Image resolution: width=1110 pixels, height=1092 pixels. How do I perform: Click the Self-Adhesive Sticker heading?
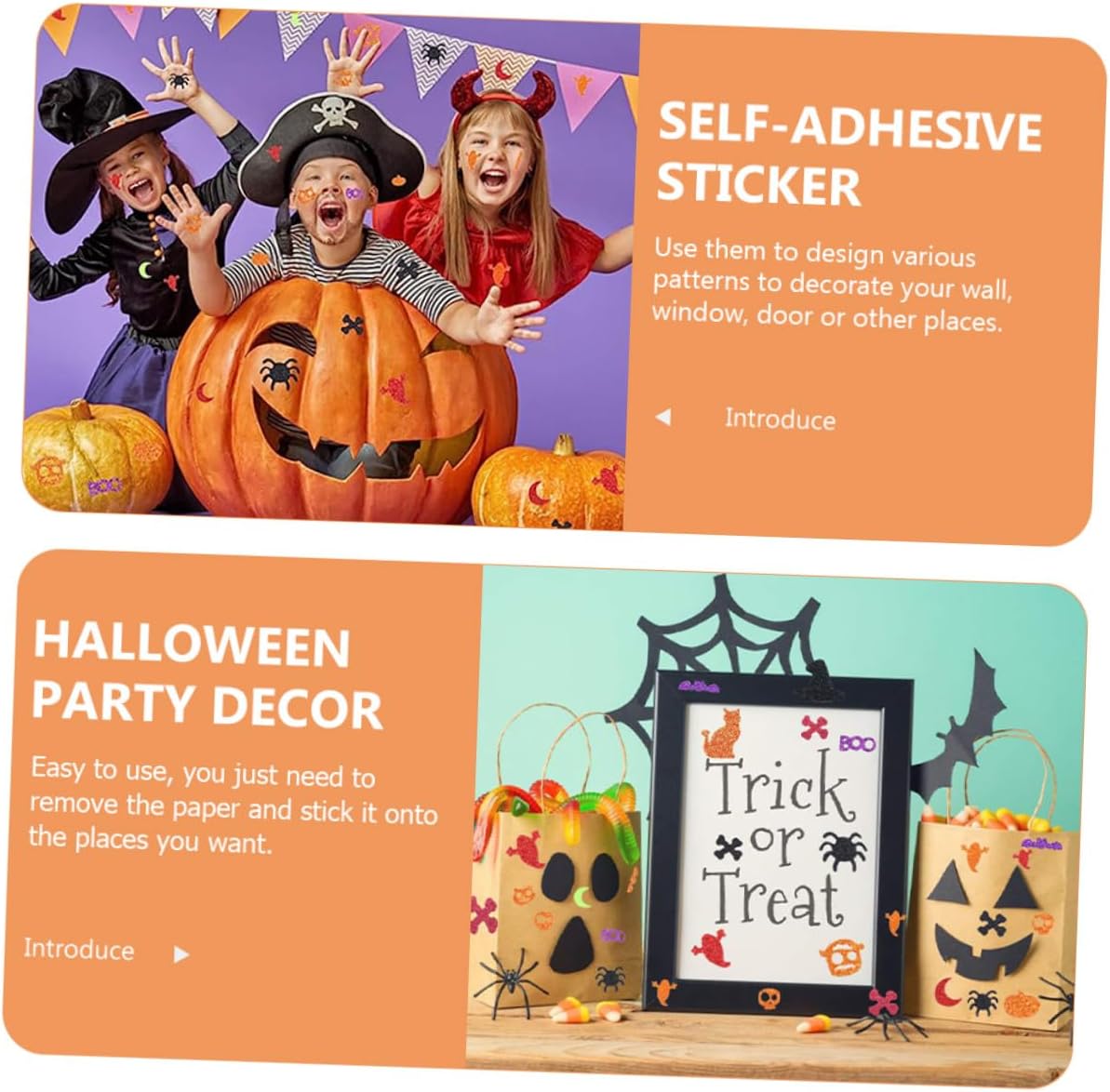pos(849,153)
